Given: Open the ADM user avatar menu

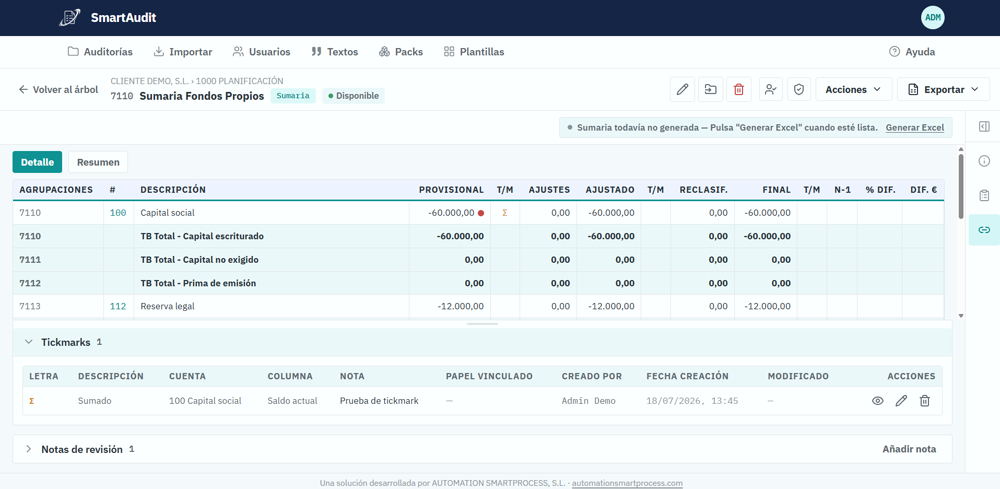Looking at the screenshot, I should coord(932,18).
